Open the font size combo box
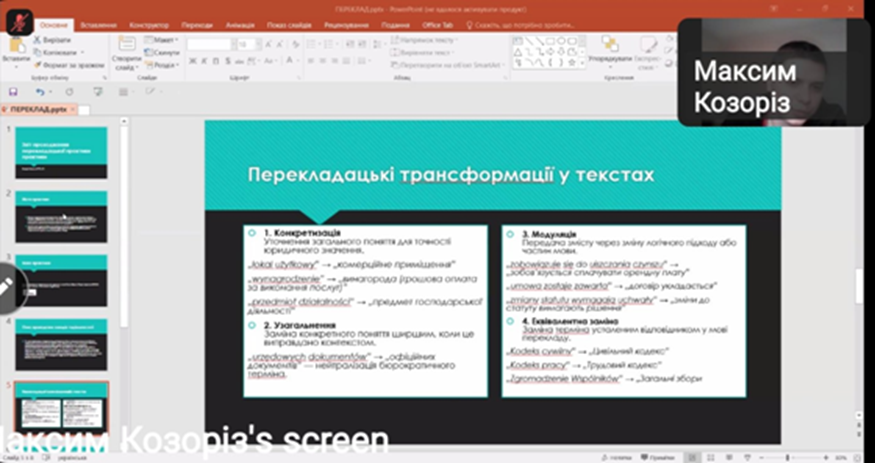Screen dimensions: 875x463 point(245,44)
